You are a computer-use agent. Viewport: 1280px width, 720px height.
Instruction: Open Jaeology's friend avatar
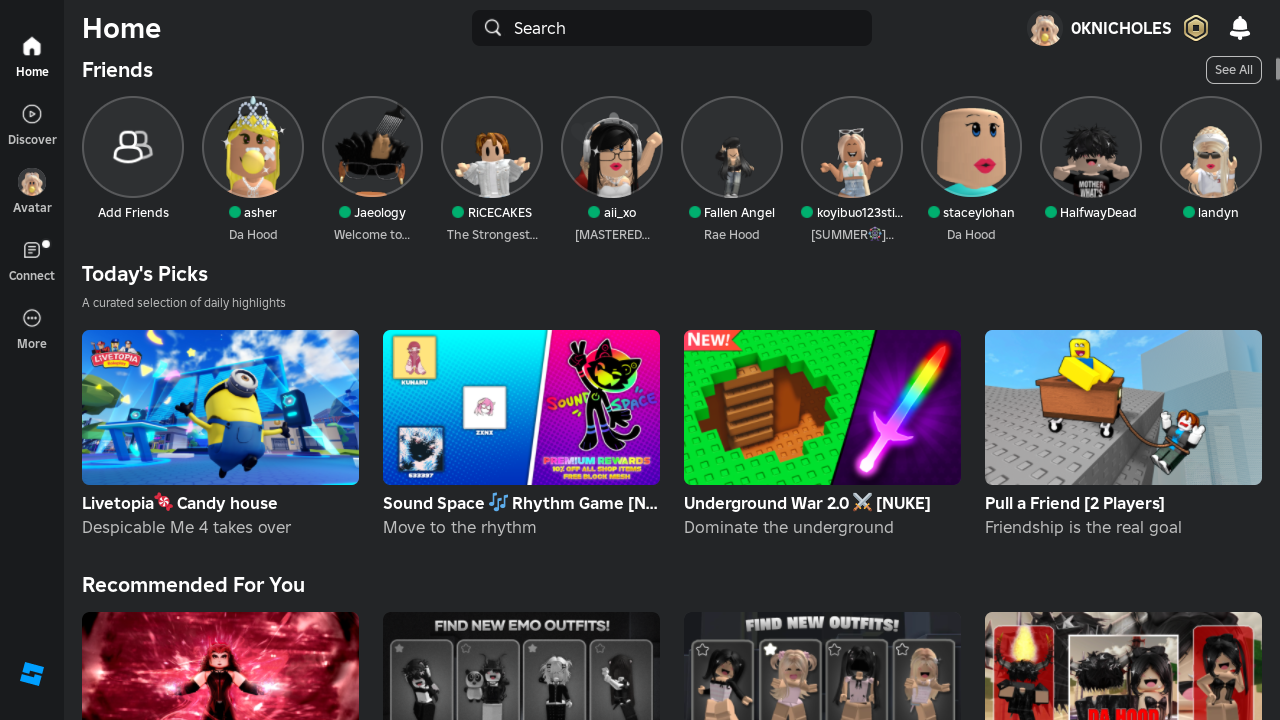pos(372,147)
